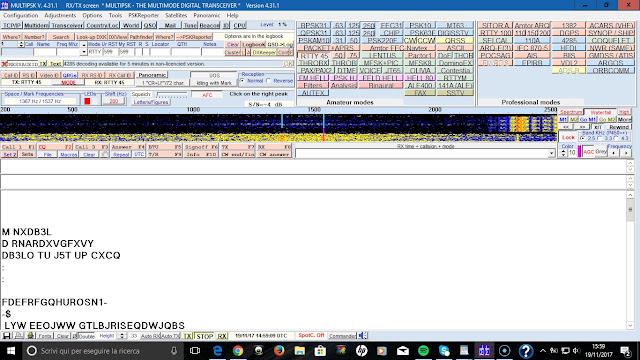This screenshot has width=640, height=360.
Task: Open the Freq MHz dropdown arrow
Action: click(84, 52)
